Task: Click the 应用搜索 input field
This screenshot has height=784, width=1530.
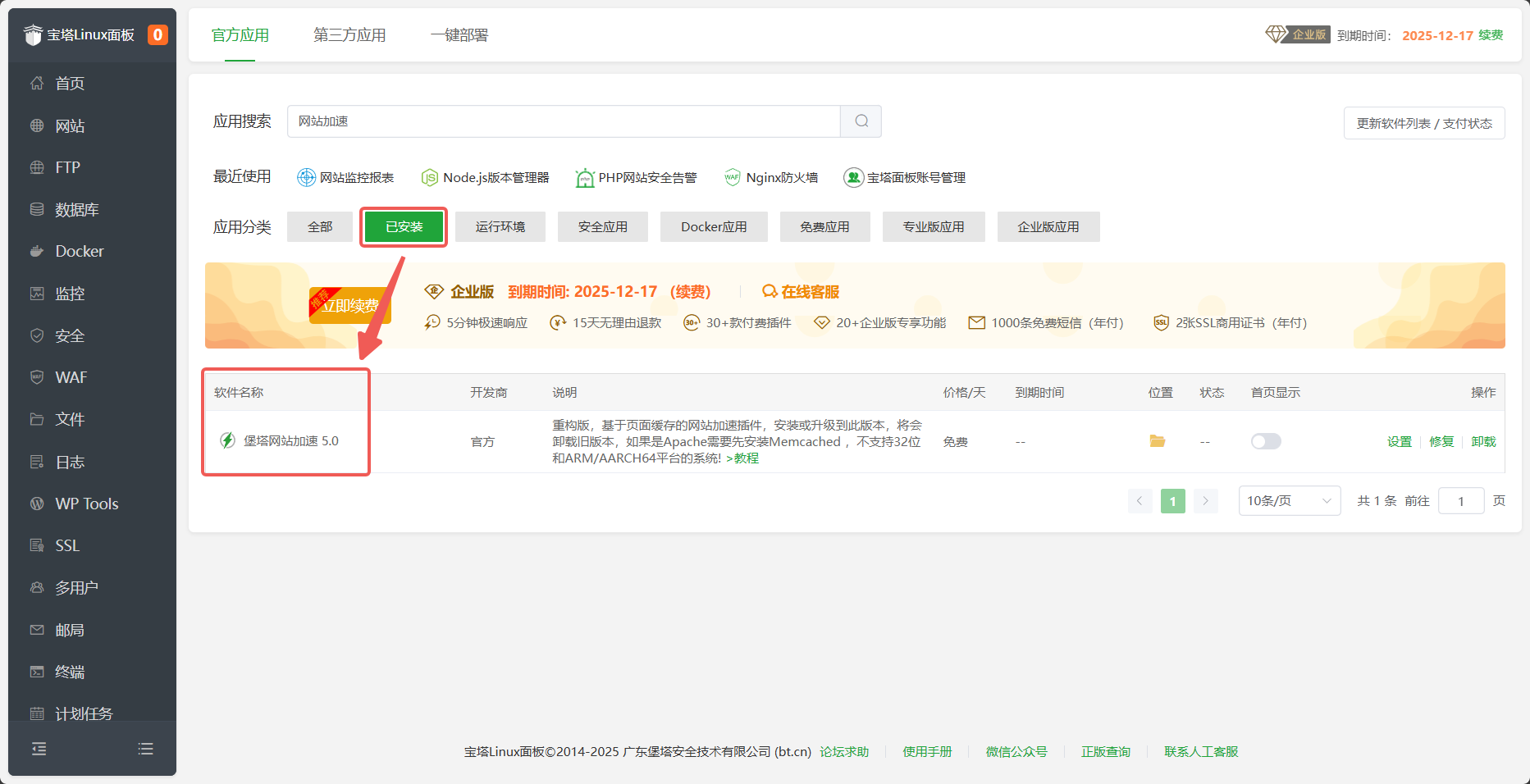Action: pos(563,121)
